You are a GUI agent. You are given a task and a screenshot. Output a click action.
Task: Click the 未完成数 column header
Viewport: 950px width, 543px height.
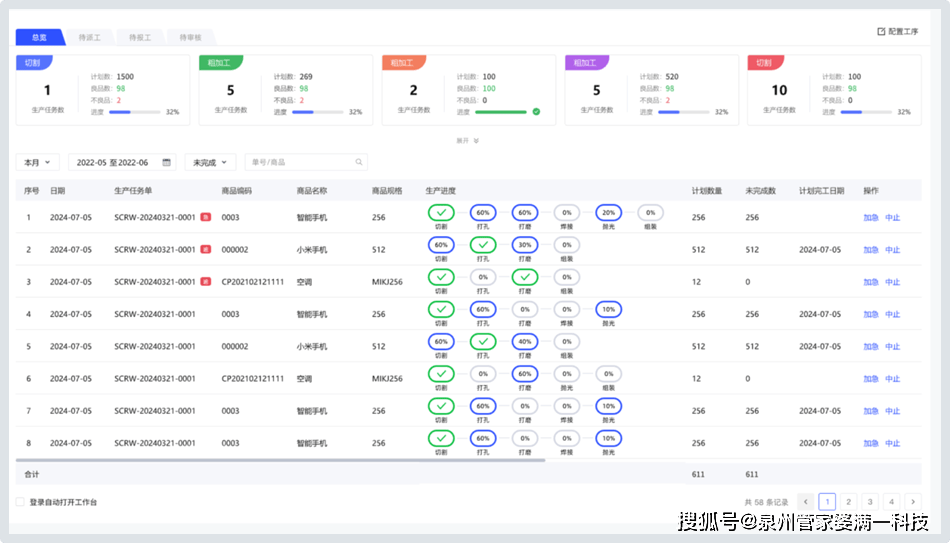760,191
